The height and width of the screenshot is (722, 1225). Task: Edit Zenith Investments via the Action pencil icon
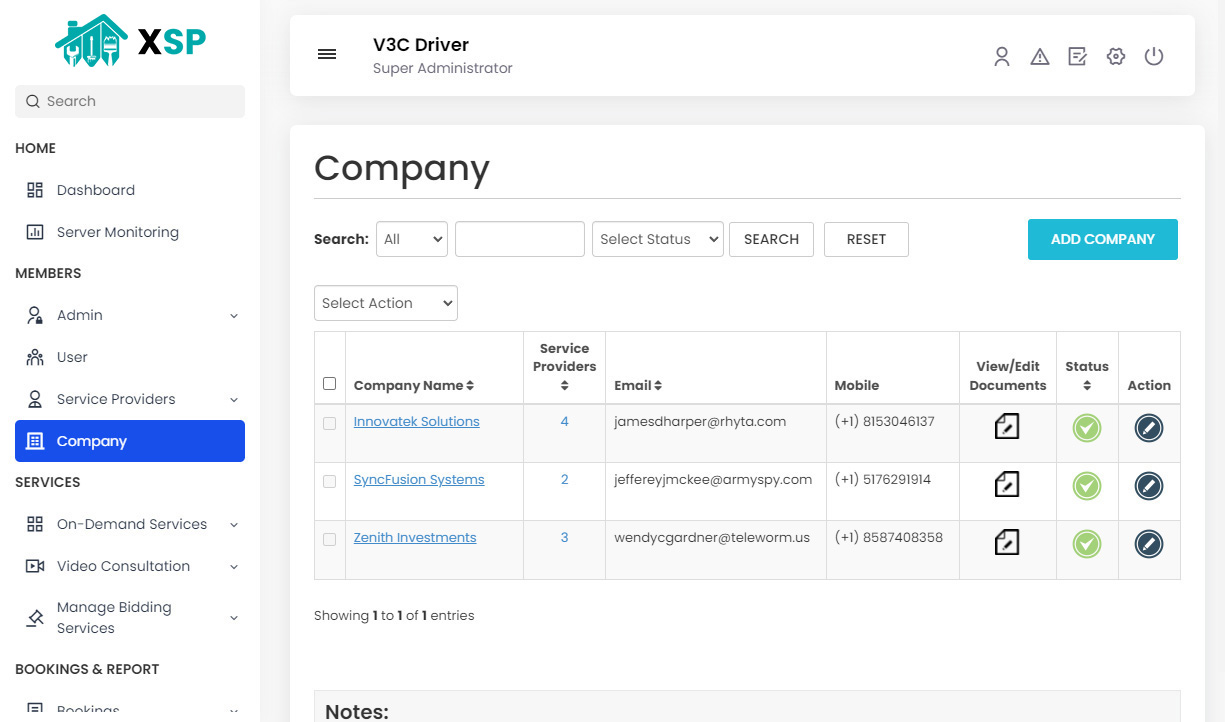1149,544
